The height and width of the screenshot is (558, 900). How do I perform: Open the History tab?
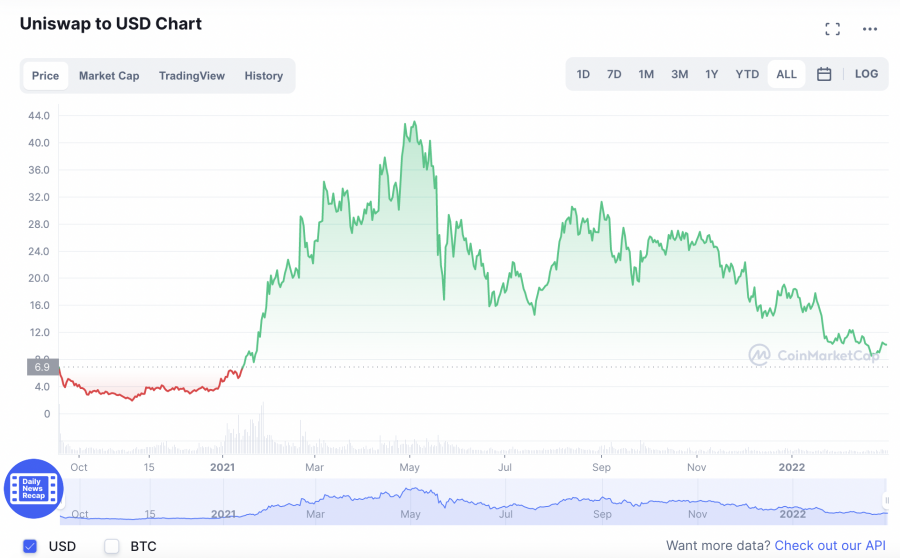(x=264, y=76)
